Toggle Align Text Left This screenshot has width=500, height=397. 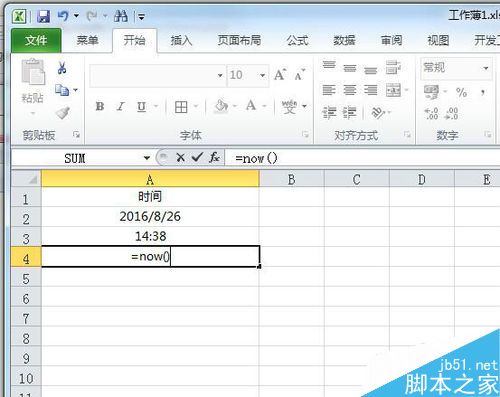[x=329, y=90]
